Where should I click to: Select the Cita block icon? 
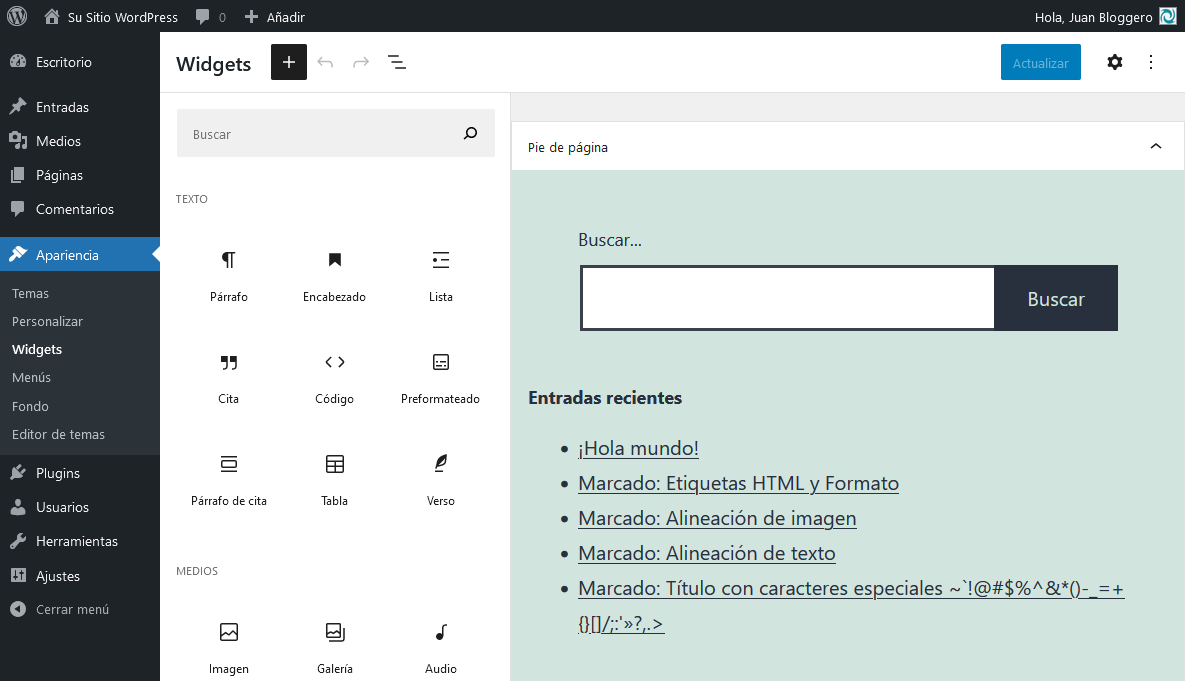click(x=229, y=372)
